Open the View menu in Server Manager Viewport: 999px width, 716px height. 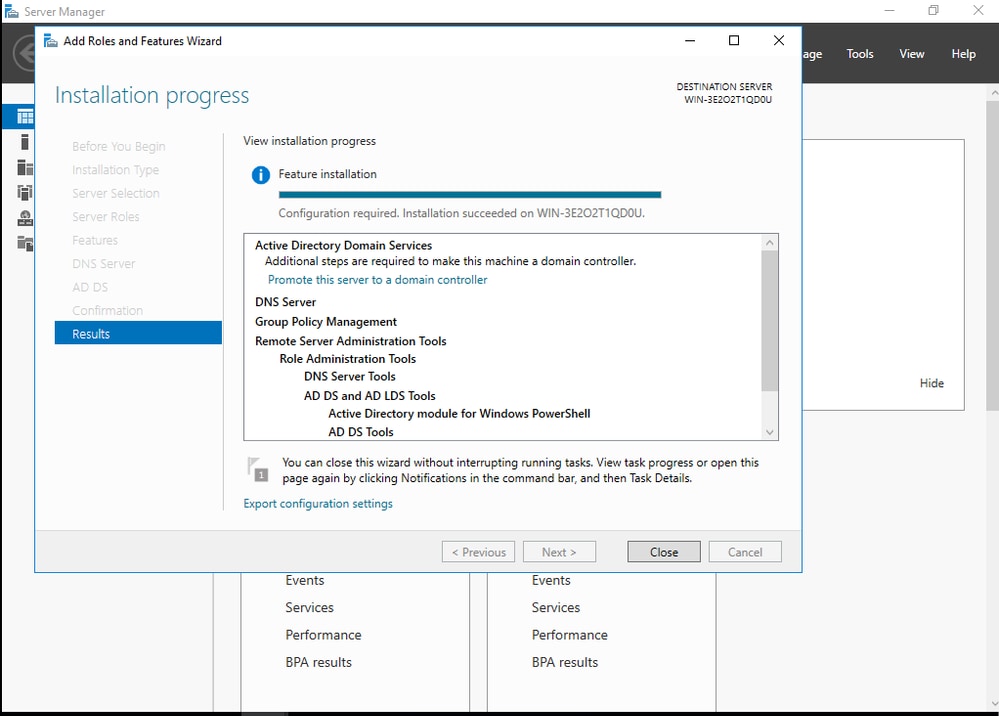click(912, 54)
